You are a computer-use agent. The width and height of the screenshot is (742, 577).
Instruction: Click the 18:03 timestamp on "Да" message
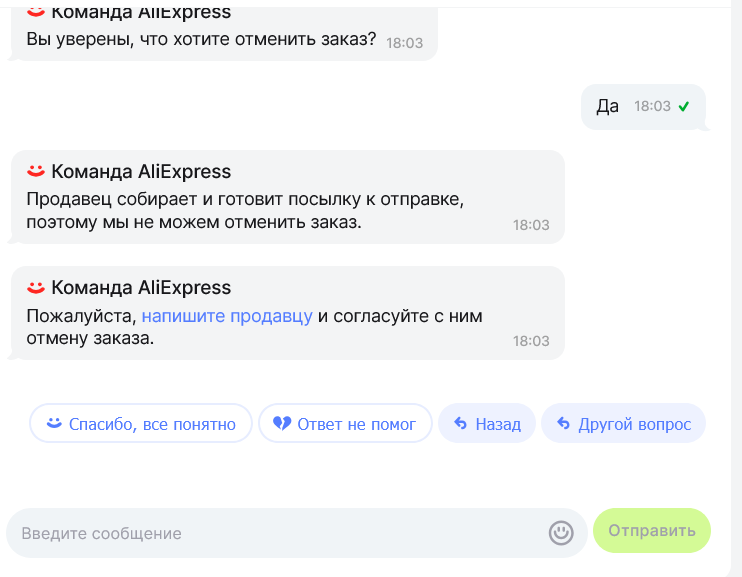pos(652,106)
